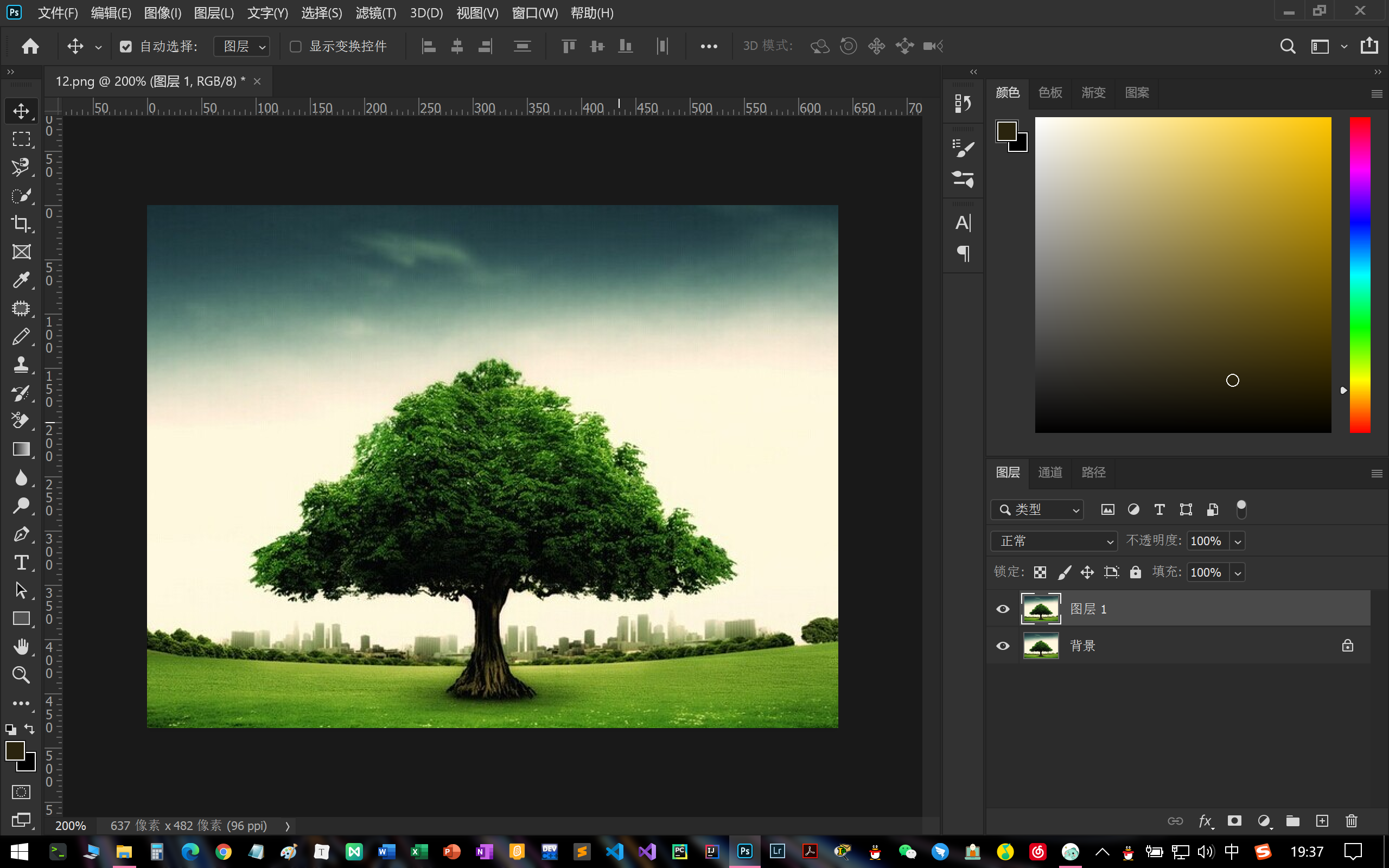Toggle lock position icon
This screenshot has width=1389, height=868.
tap(1087, 572)
